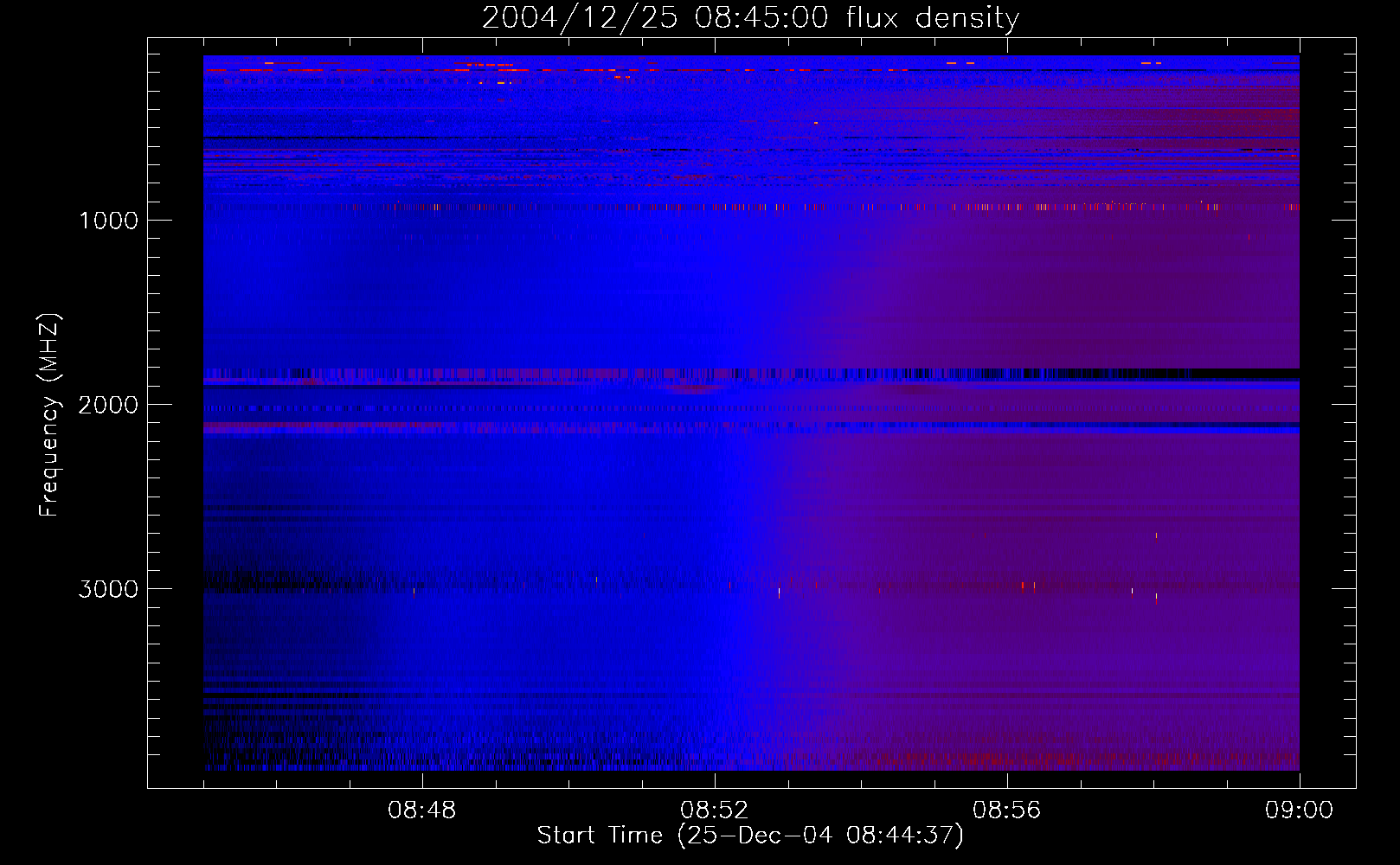Click the 08:52 time tick label
1400x865 pixels.
[x=715, y=811]
